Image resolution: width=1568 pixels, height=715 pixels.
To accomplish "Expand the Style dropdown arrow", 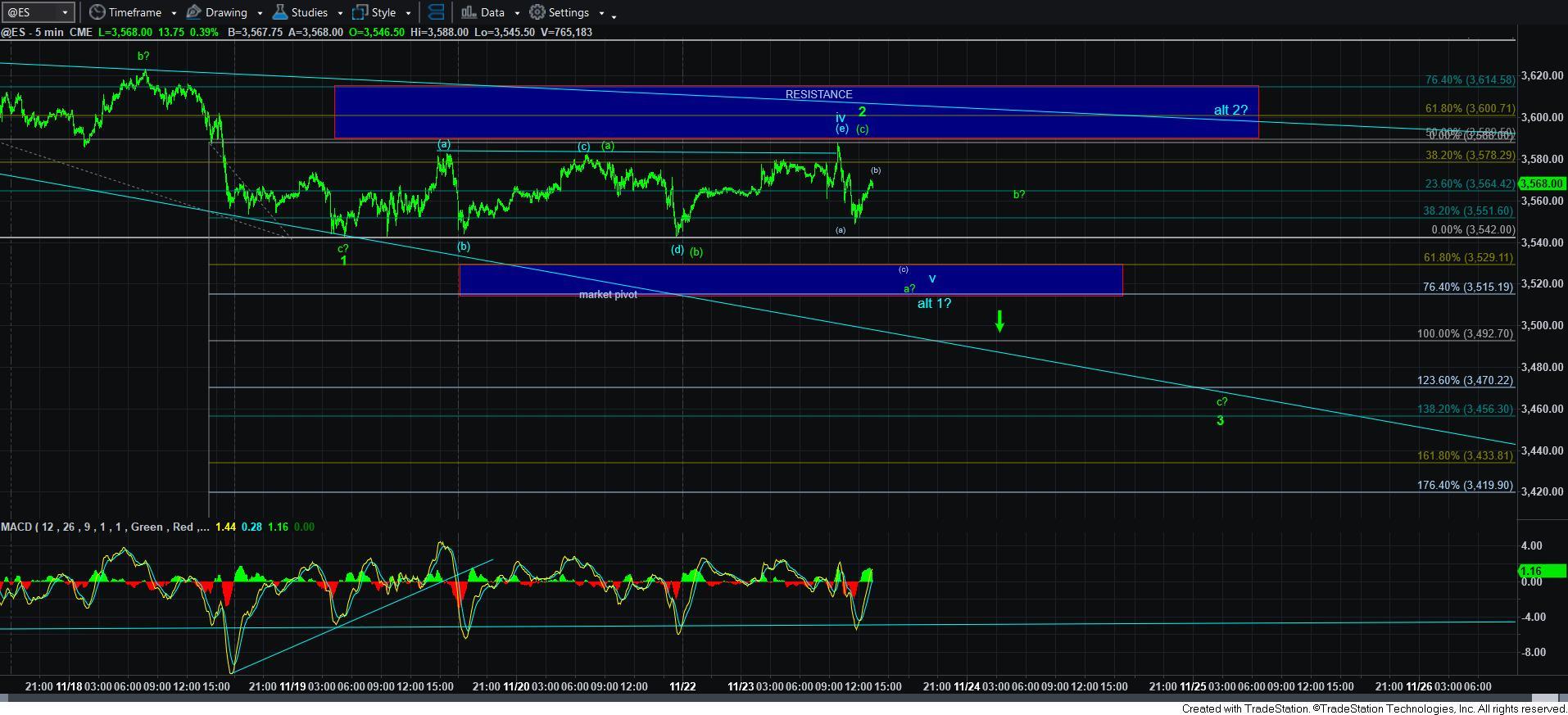I will coord(408,13).
